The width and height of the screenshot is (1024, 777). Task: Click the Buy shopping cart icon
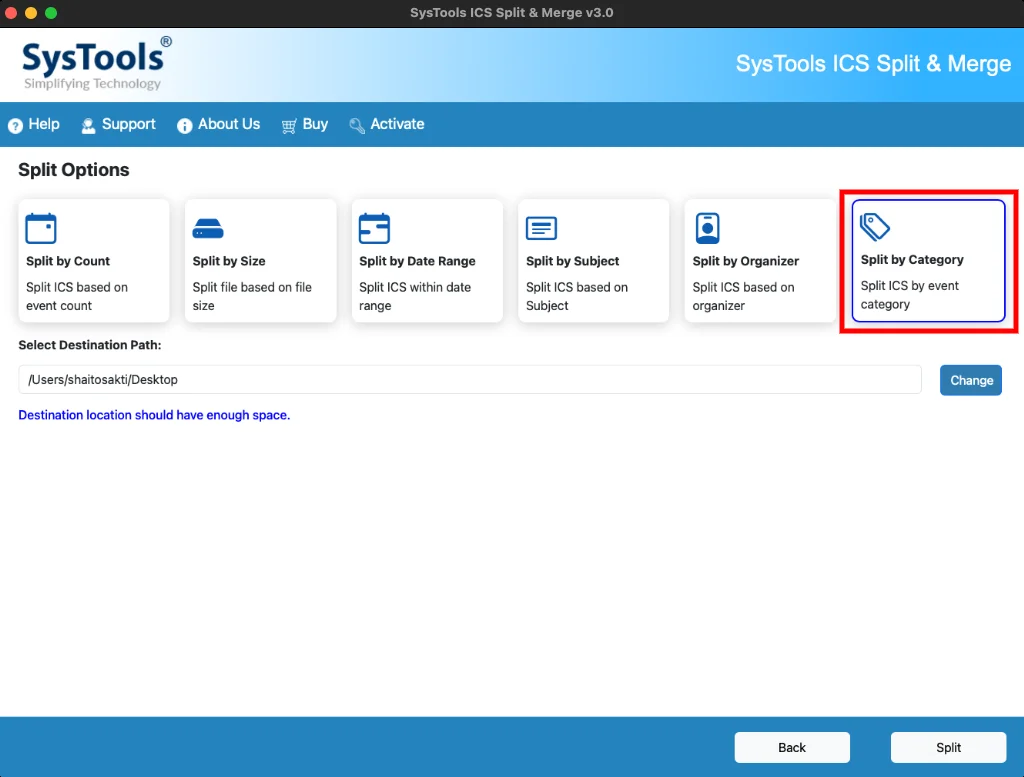point(289,125)
